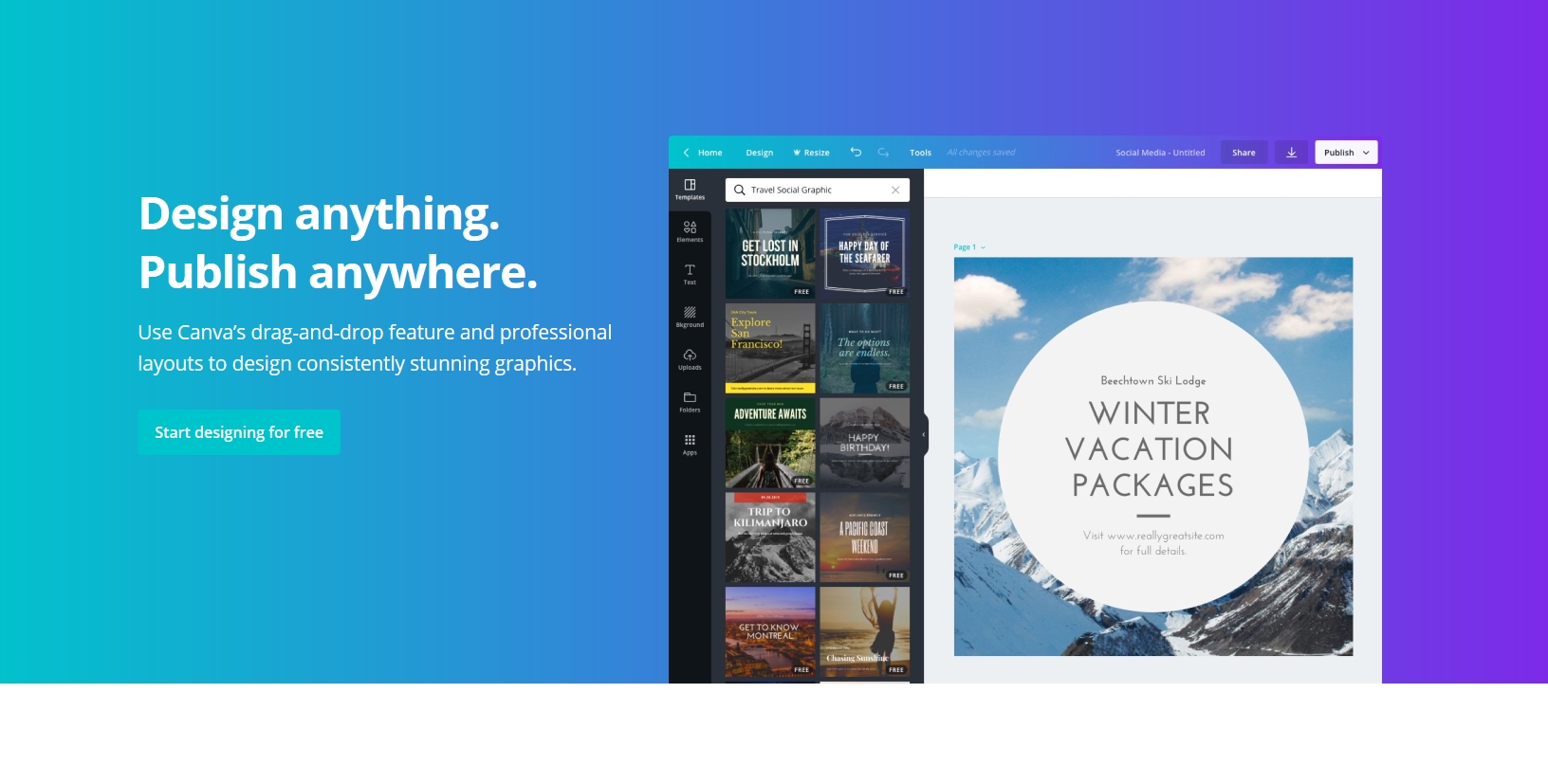Select Chasing Sunshine template
The height and width of the screenshot is (784, 1548).
coord(864,631)
